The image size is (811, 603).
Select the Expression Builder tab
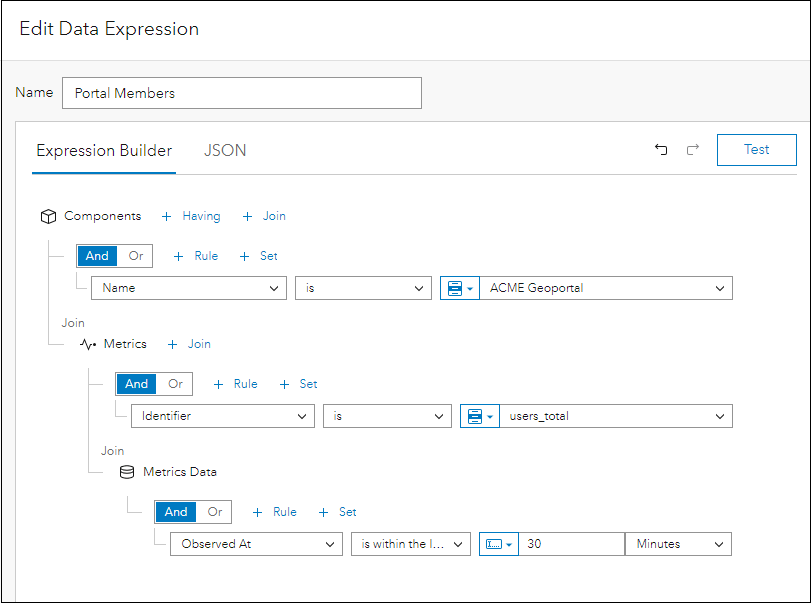tap(104, 151)
